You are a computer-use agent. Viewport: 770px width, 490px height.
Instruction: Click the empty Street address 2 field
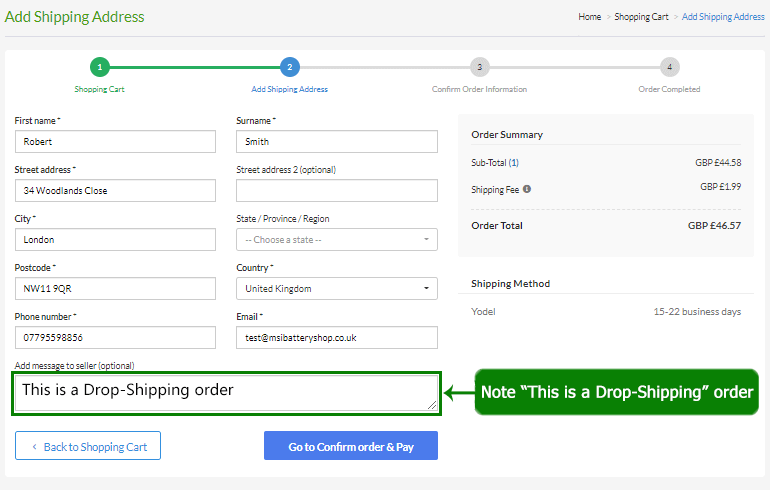(337, 191)
